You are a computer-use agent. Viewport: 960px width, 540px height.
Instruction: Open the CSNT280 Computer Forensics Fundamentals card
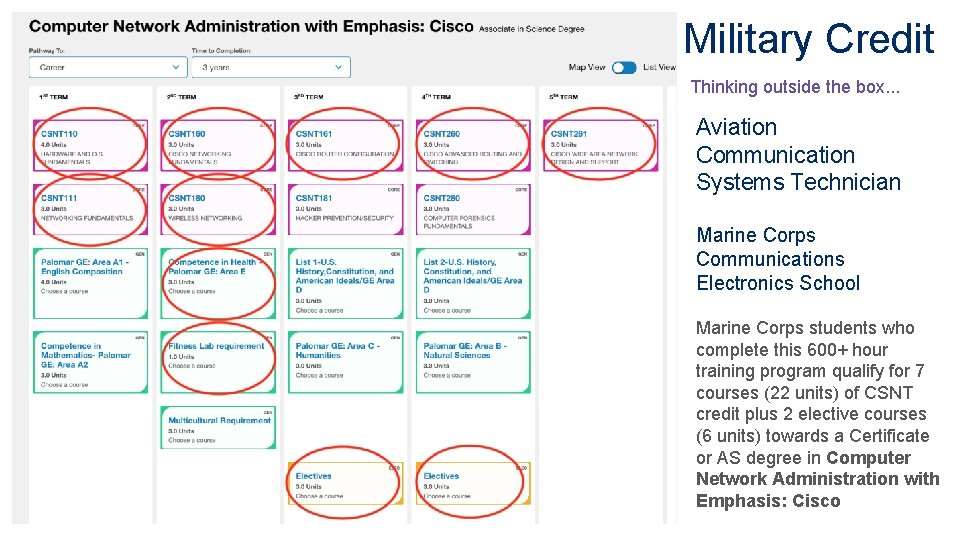click(473, 209)
